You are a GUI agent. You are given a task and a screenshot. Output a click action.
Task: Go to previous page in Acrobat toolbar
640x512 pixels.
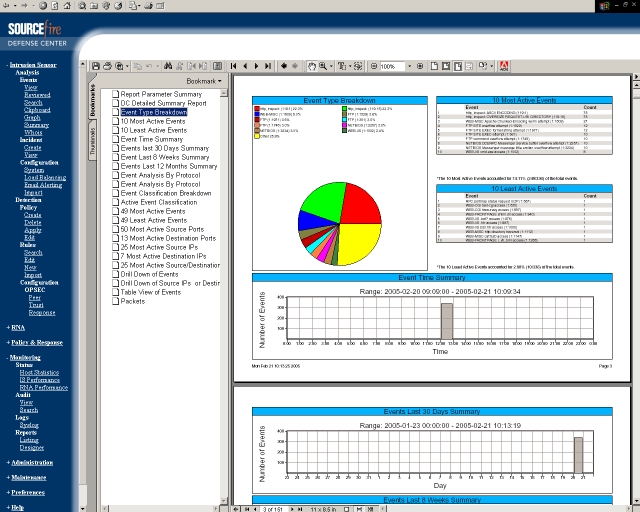point(245,66)
